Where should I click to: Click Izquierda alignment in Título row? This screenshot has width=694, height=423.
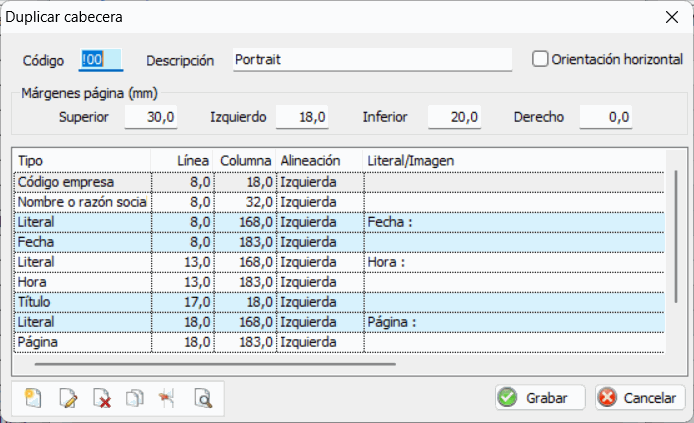click(320, 302)
